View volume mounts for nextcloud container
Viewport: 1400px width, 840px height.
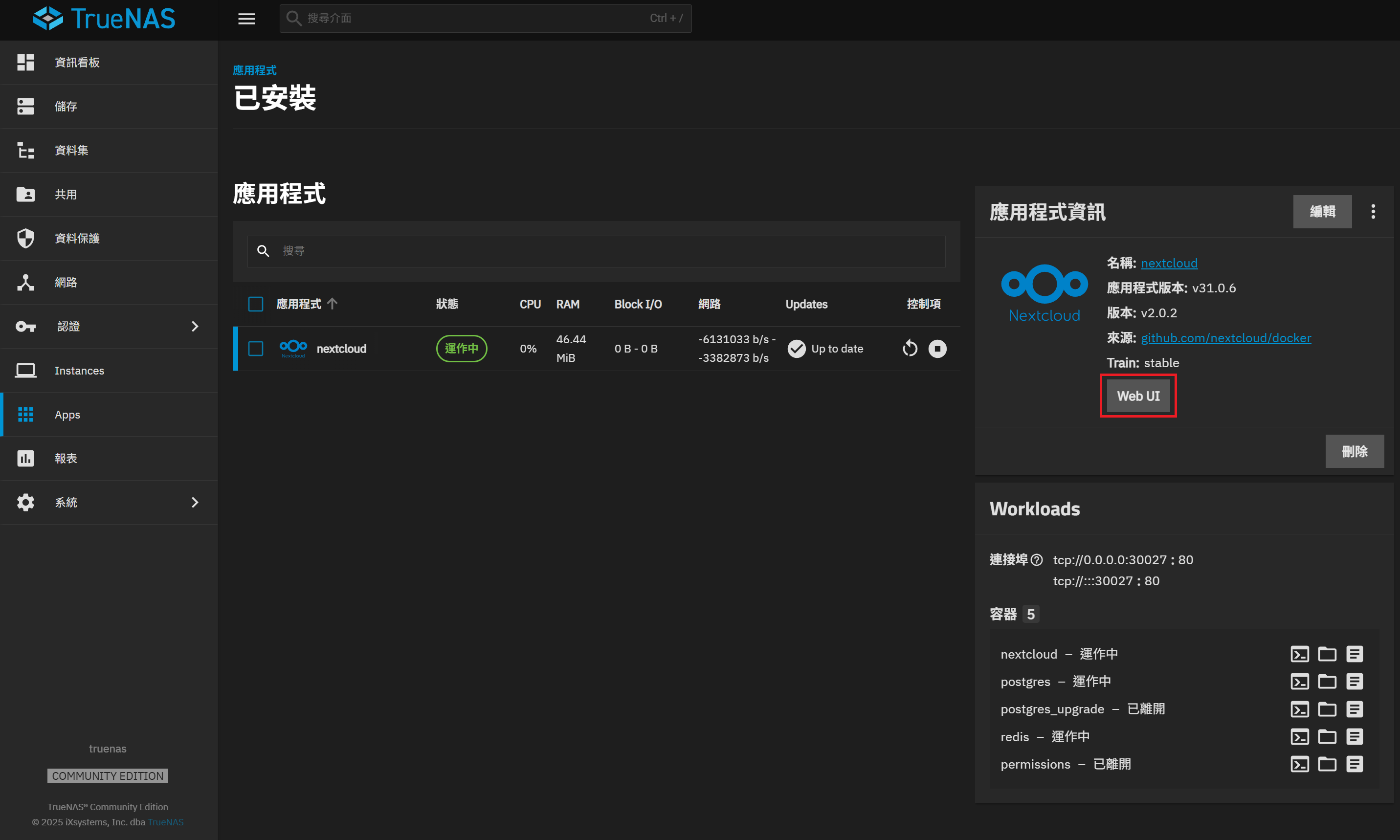pos(1327,654)
